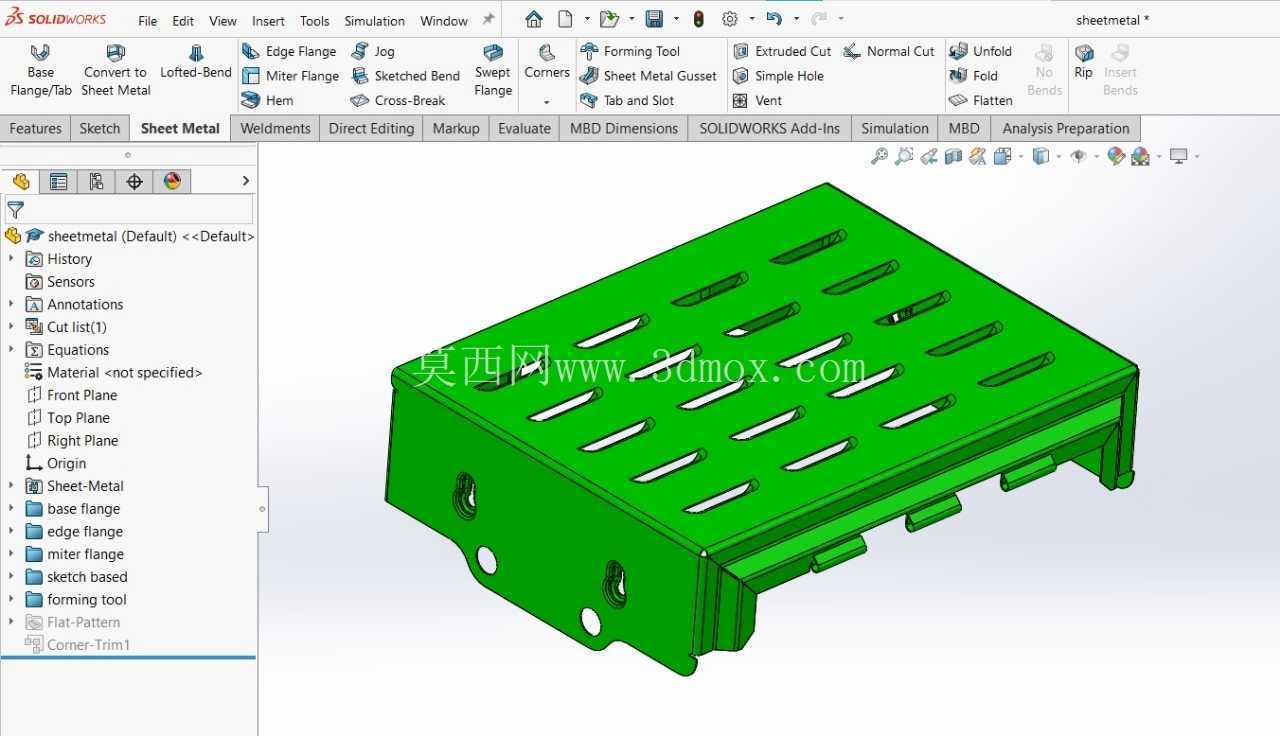Select Sheet Metal Gusset
The height and width of the screenshot is (736, 1280).
coord(648,76)
